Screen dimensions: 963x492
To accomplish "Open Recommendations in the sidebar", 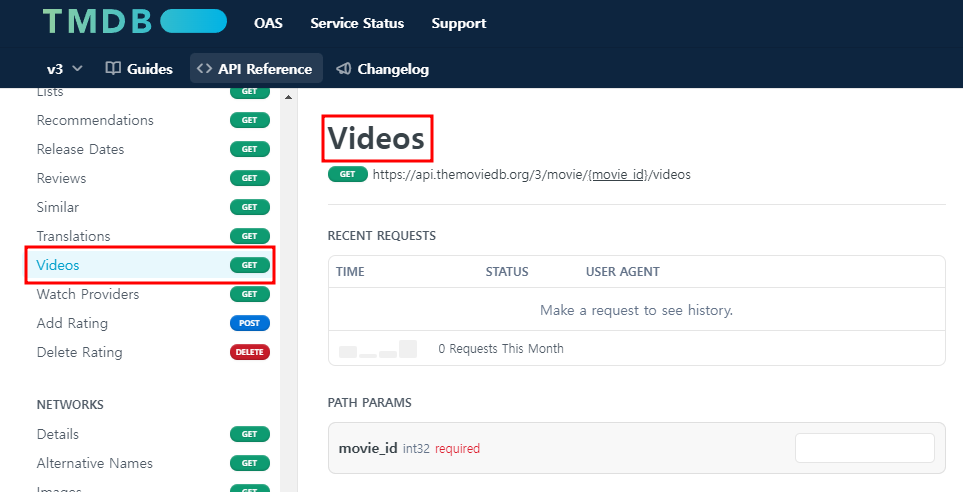I will click(x=153, y=120).
